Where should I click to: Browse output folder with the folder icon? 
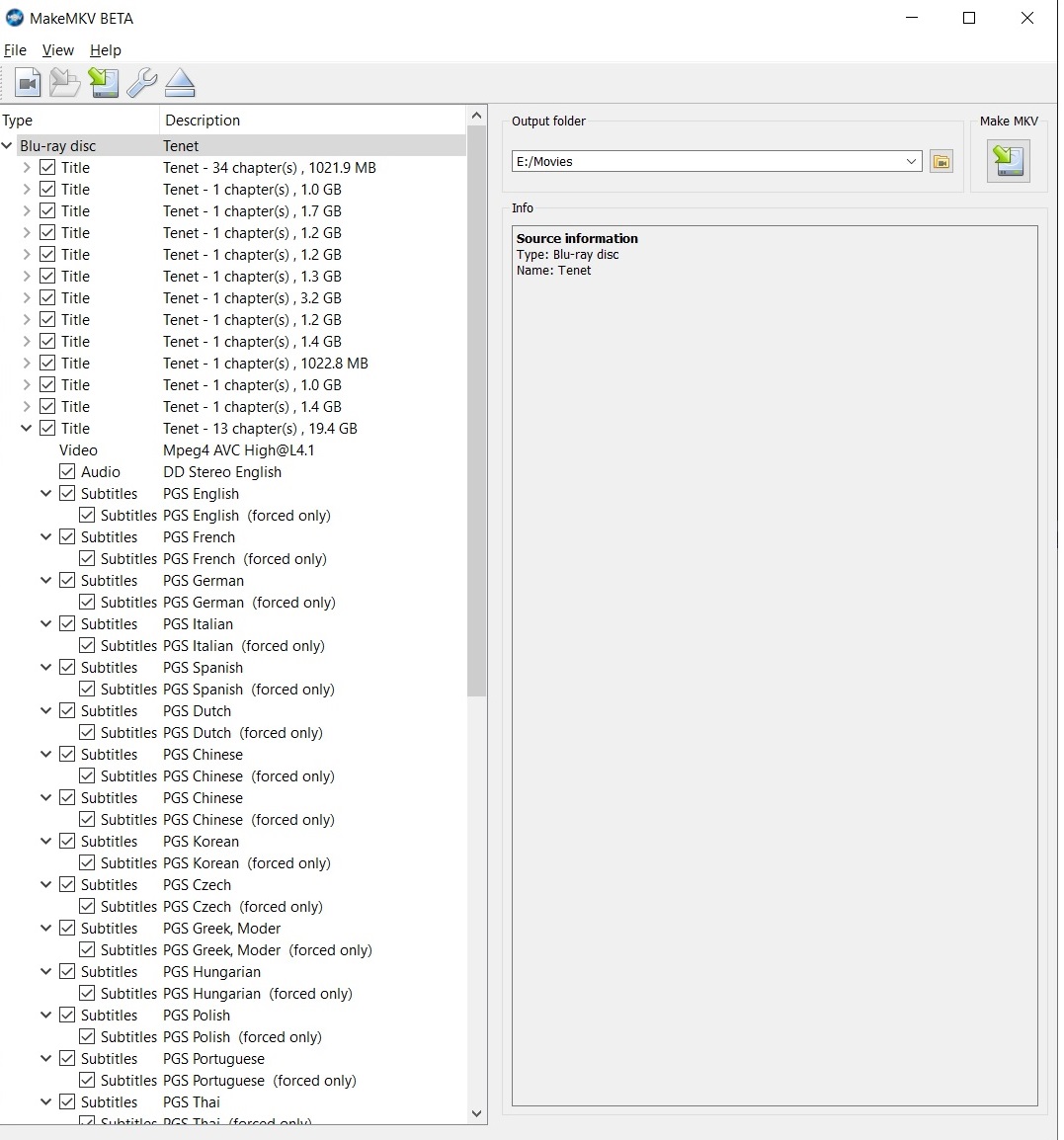click(x=941, y=161)
